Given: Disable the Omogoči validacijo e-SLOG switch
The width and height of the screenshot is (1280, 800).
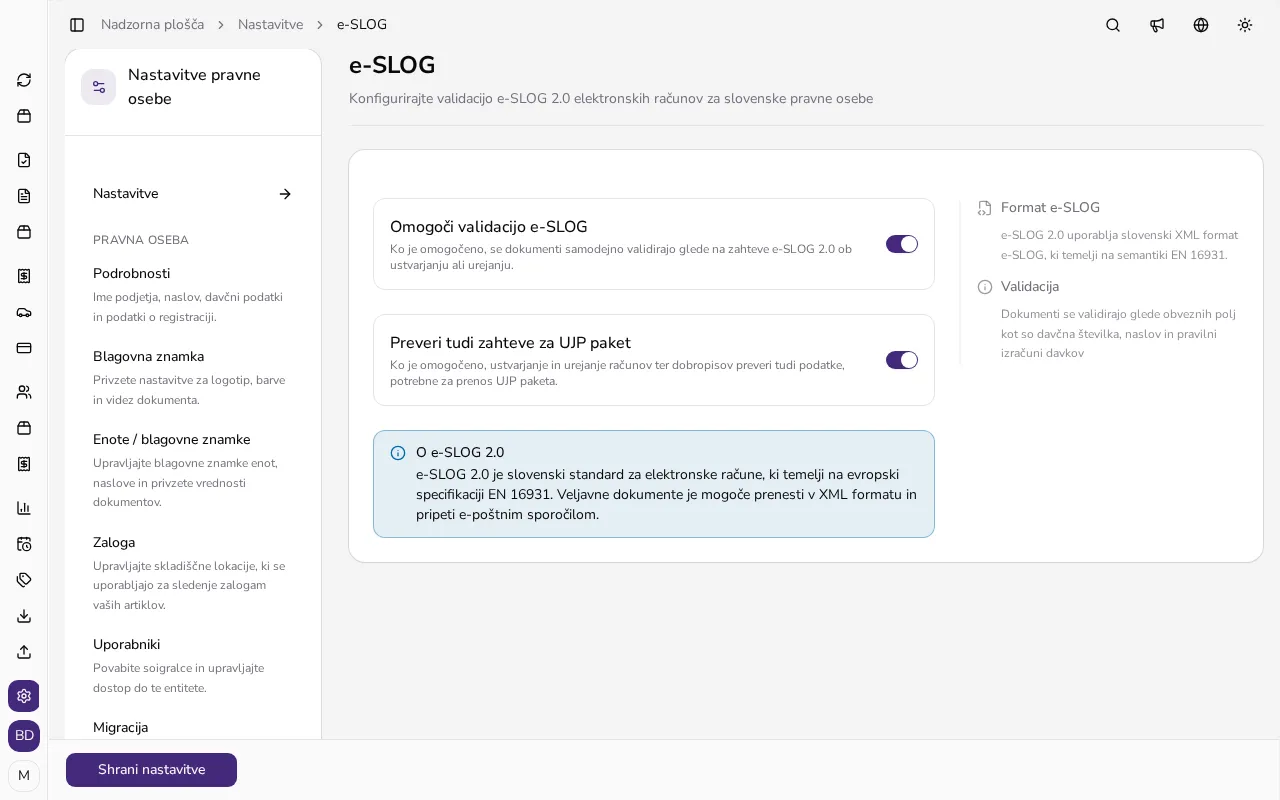Looking at the screenshot, I should [x=902, y=244].
